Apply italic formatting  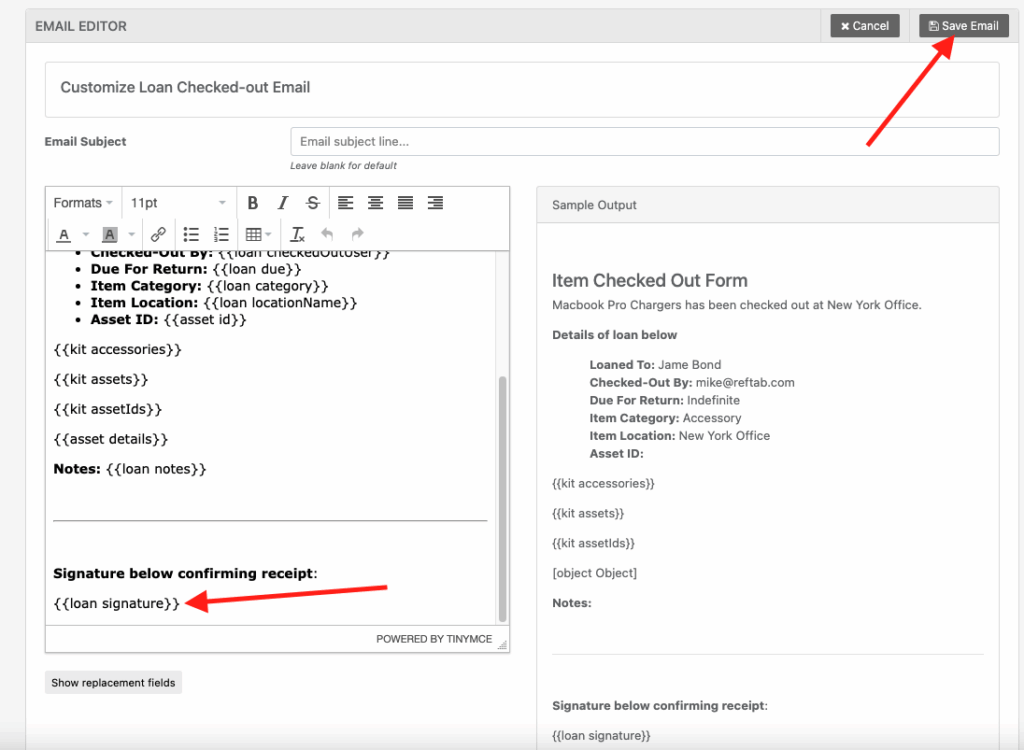pyautogui.click(x=283, y=203)
